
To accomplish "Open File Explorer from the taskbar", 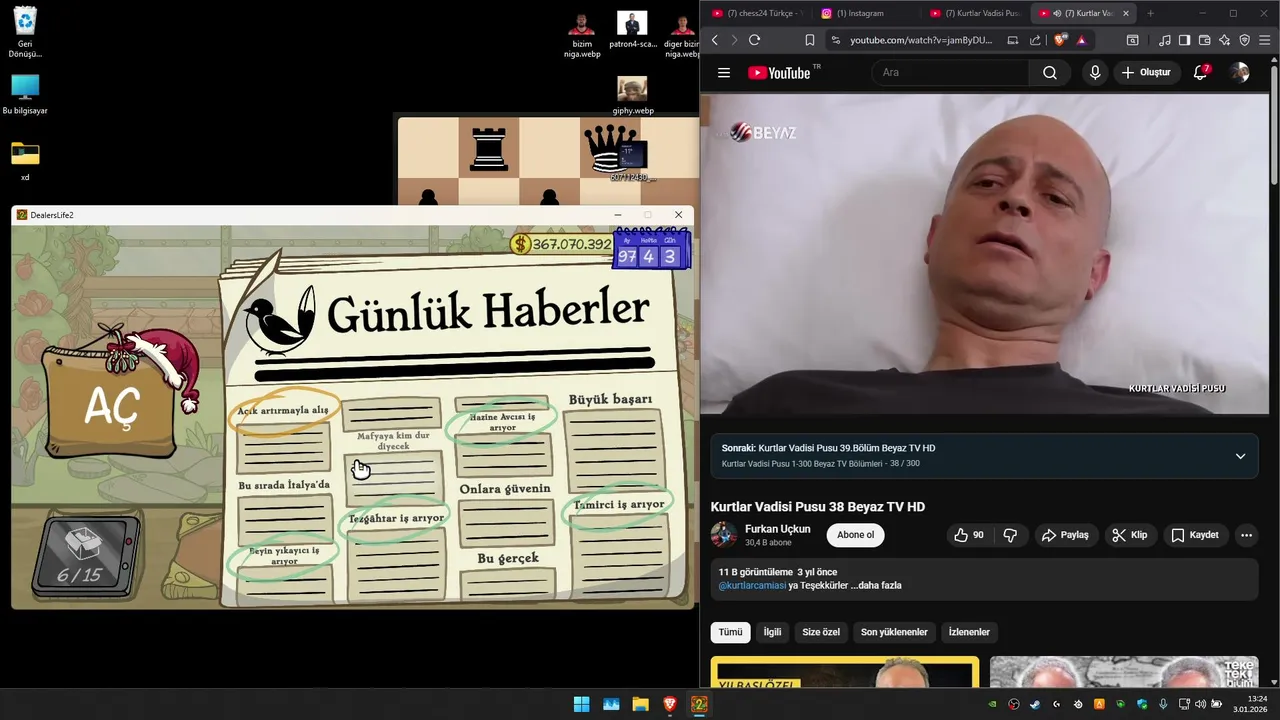I will 640,704.
